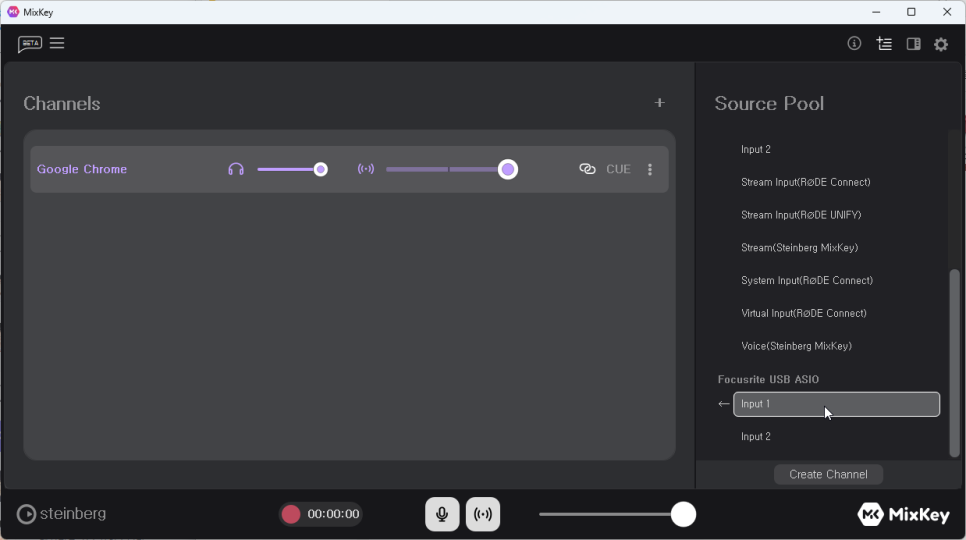Click stream broadcast icon on Google Chrome channel
This screenshot has height=540, width=966.
pos(366,169)
